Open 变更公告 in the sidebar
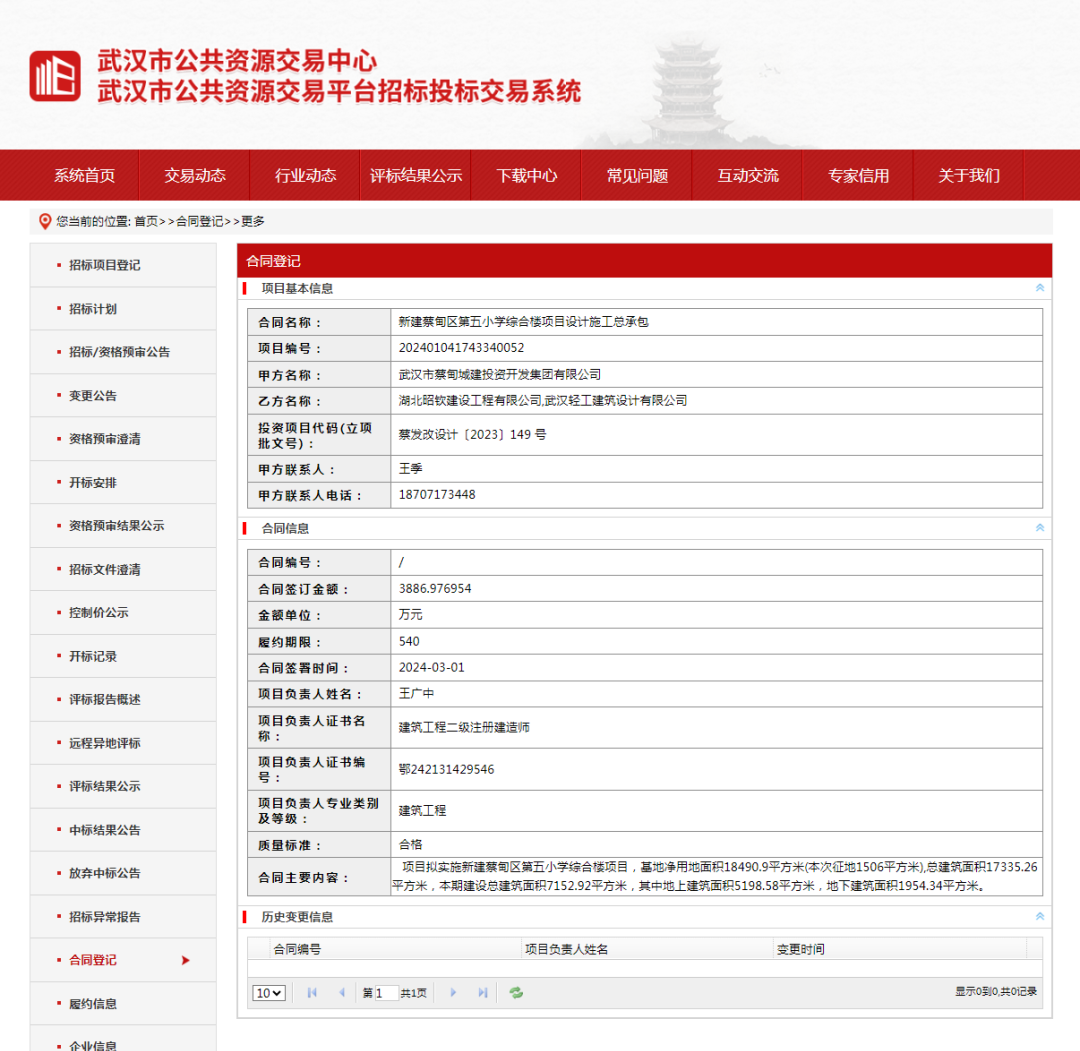 [93, 395]
